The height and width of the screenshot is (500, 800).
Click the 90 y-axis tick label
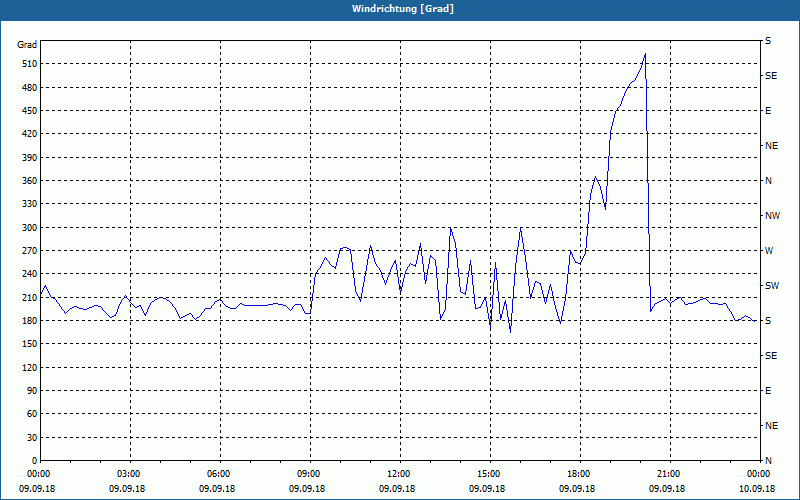[31, 391]
